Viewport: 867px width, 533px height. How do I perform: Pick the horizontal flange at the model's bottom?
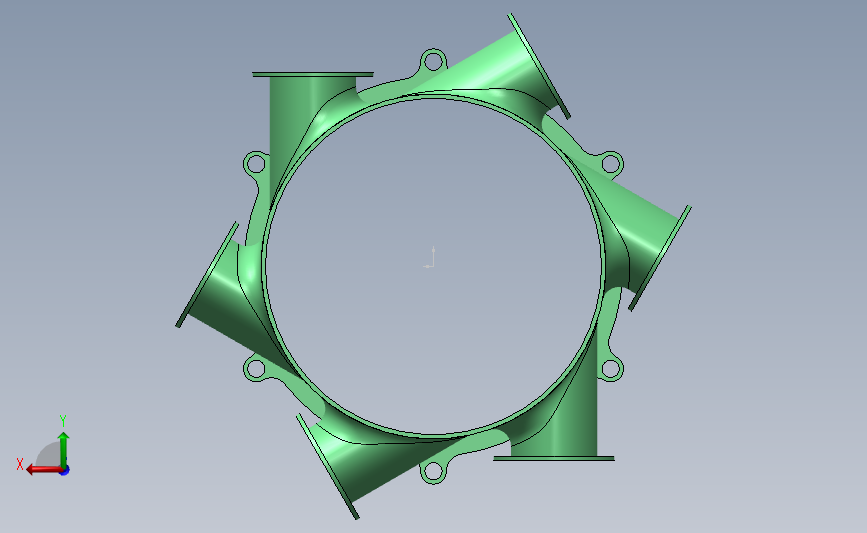tap(553, 458)
